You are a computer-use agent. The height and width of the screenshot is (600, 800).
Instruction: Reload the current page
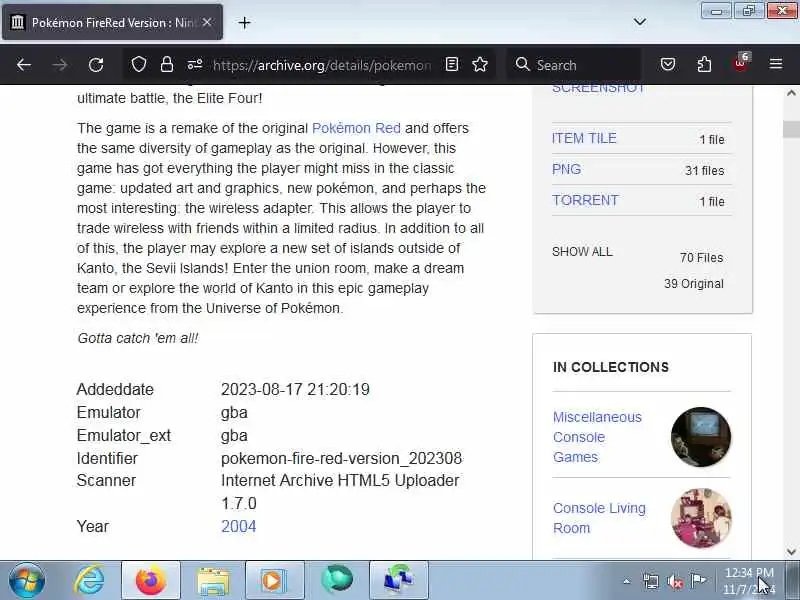click(x=96, y=65)
